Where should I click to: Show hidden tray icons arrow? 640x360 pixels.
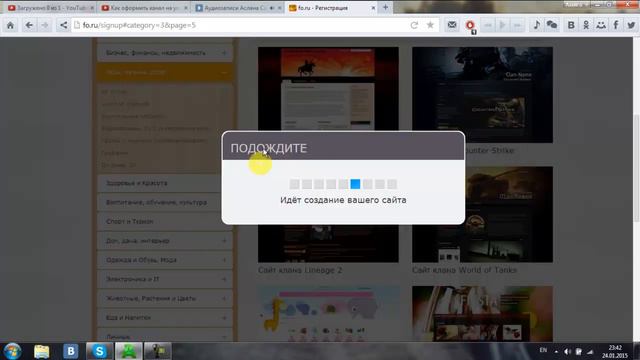tap(556, 351)
